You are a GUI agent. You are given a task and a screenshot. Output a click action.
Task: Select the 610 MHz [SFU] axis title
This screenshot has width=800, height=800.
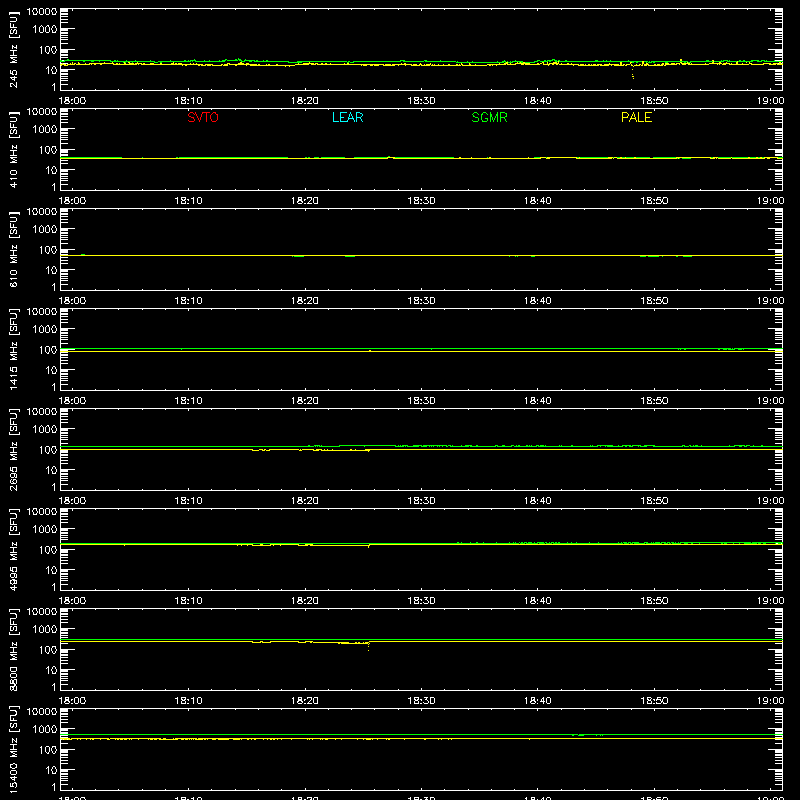pyautogui.click(x=14, y=249)
